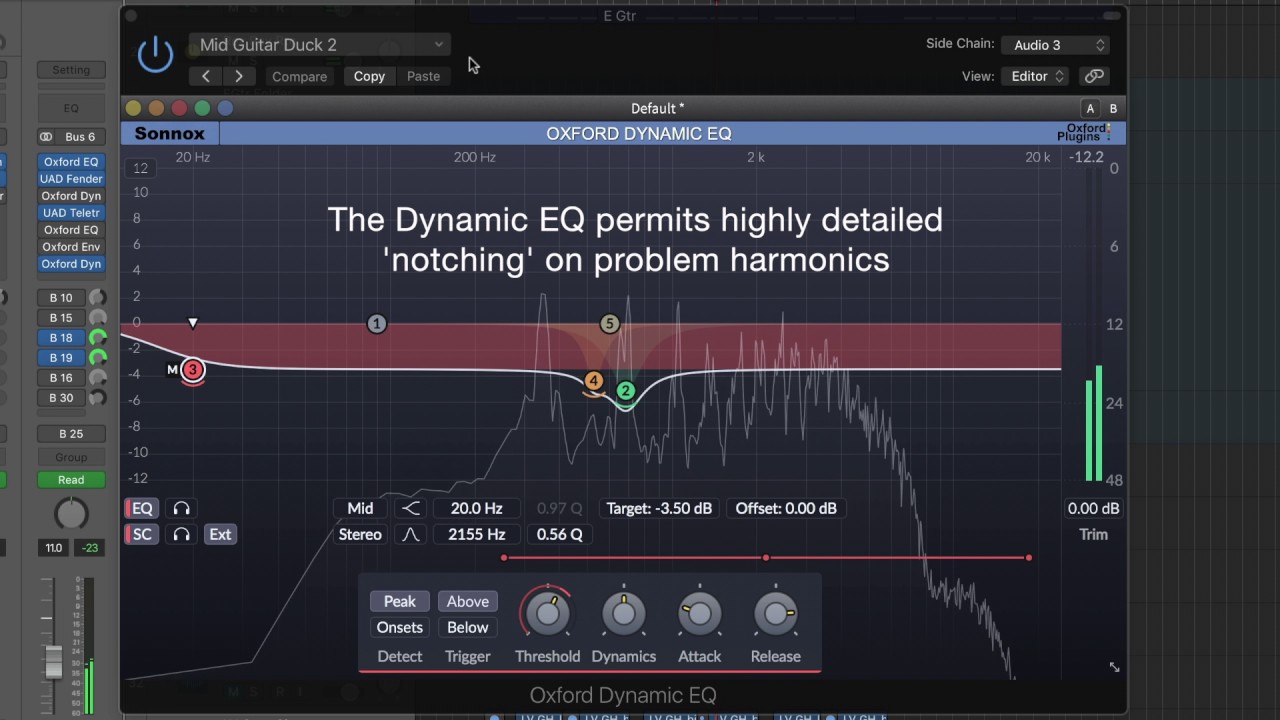Choose the bell filter shape icon

(411, 534)
